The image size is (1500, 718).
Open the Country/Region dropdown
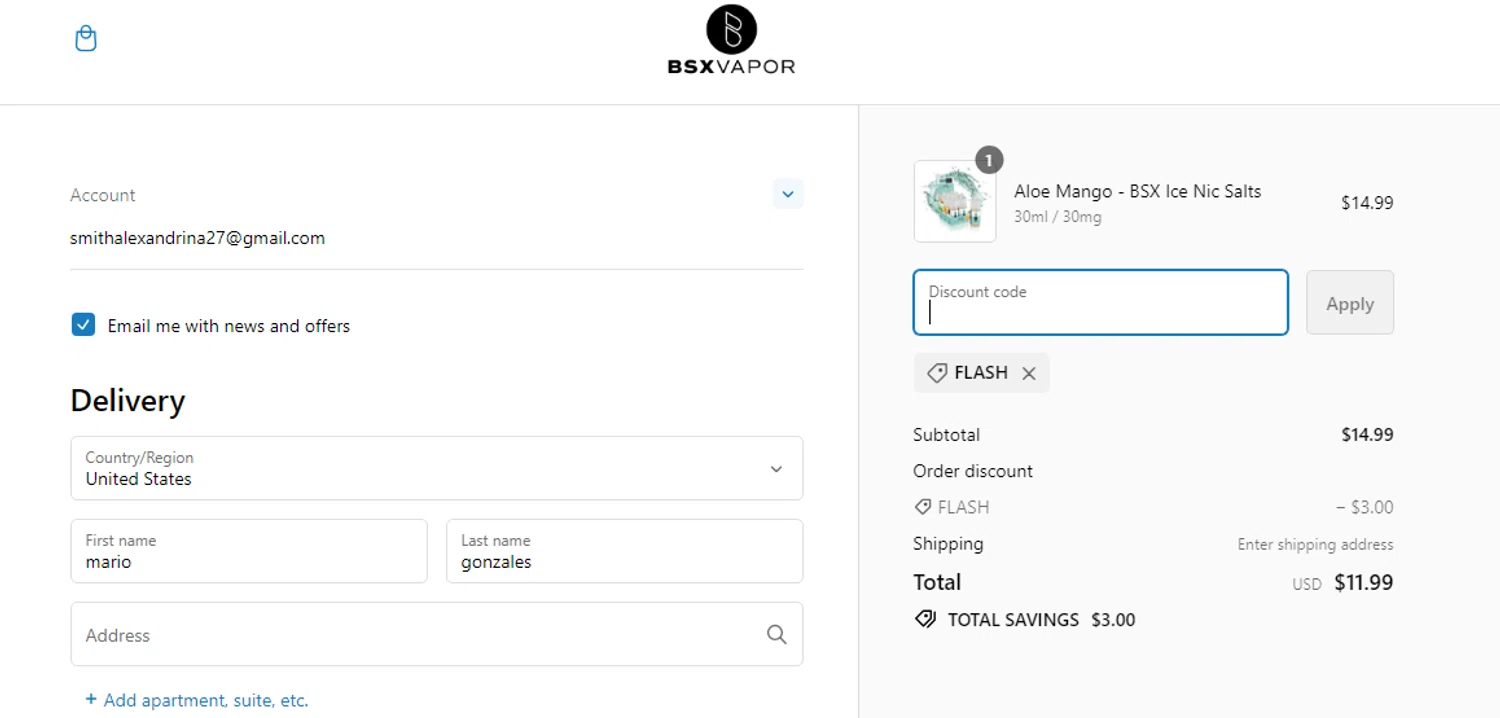437,468
